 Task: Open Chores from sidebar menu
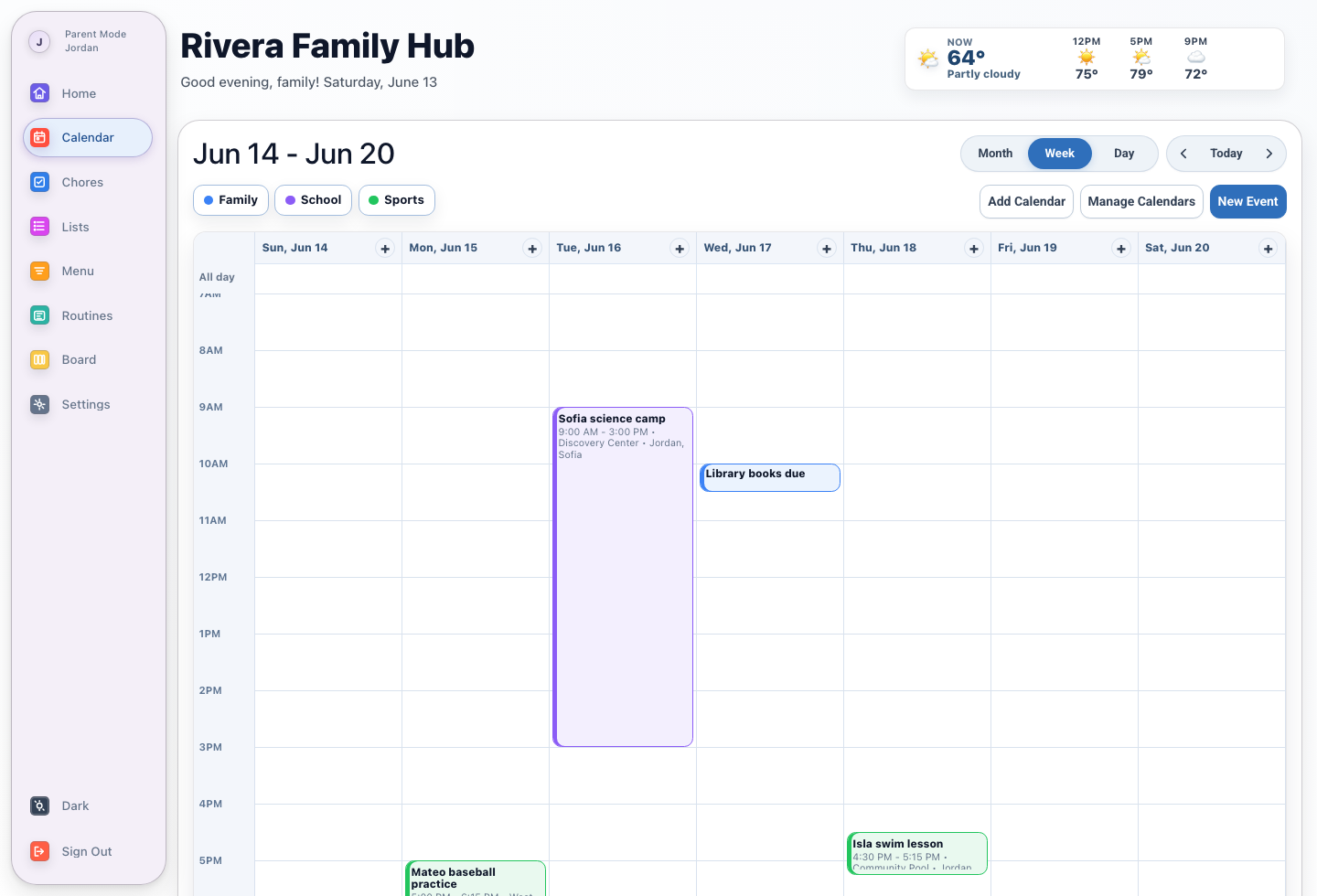tap(88, 182)
